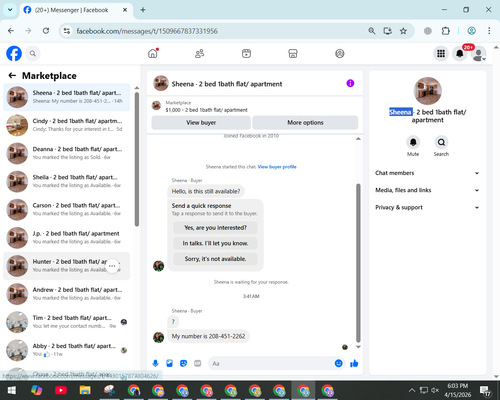Viewport: 500px width, 400px height.
Task: Click the View buyer button
Action: [x=201, y=123]
